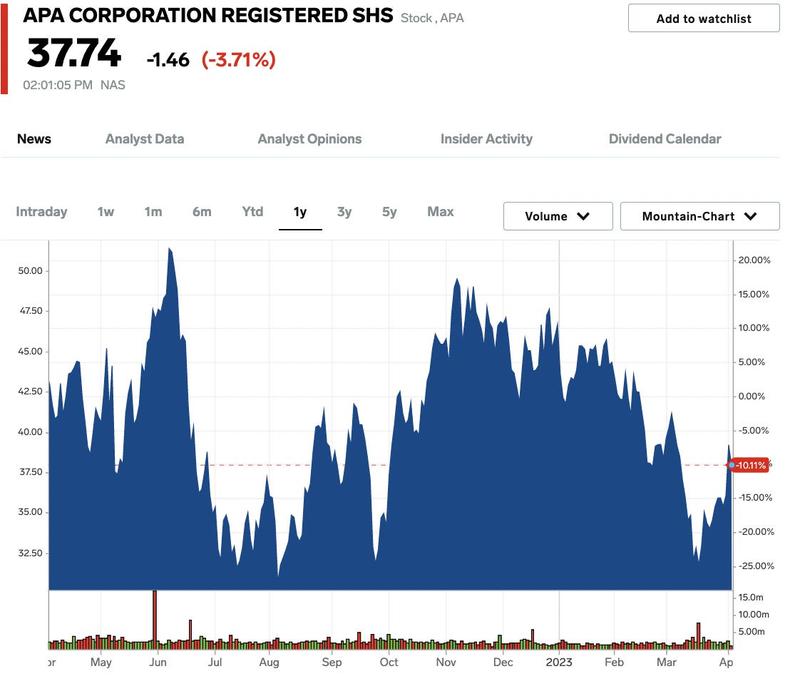
Task: Click the -10.11% current price marker
Action: pyautogui.click(x=749, y=465)
